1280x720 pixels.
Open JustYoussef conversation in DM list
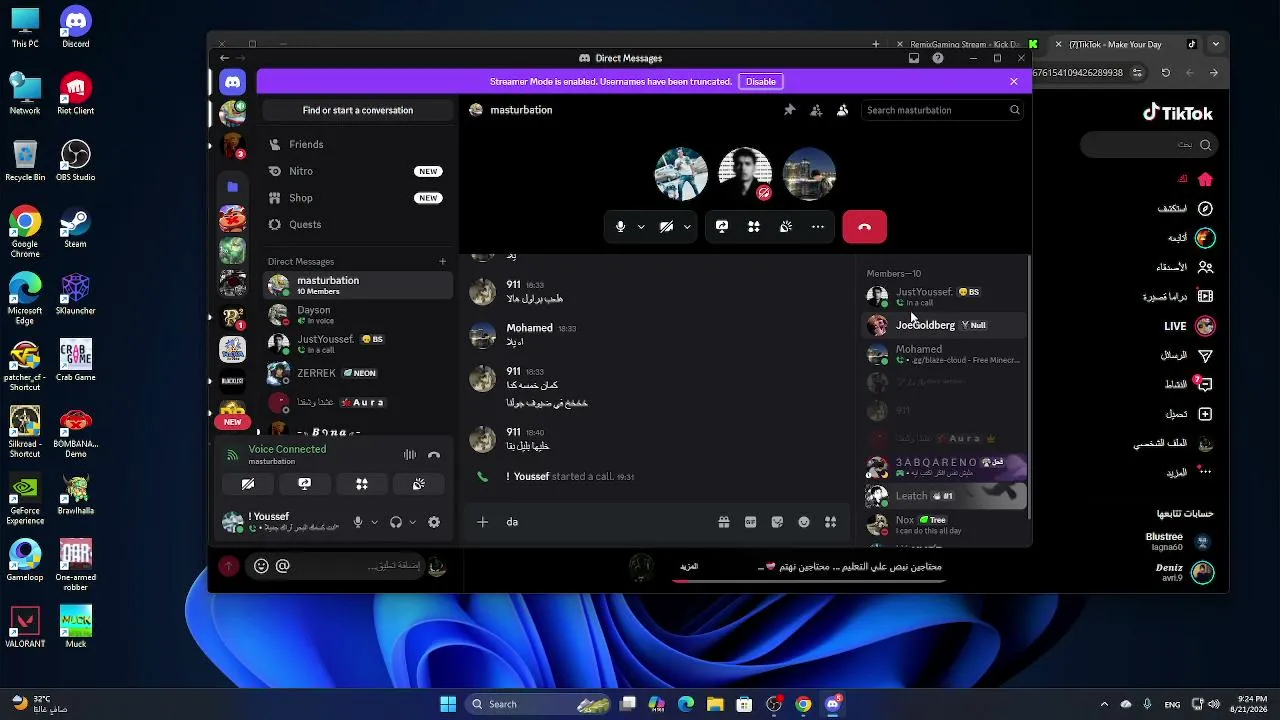click(x=358, y=344)
